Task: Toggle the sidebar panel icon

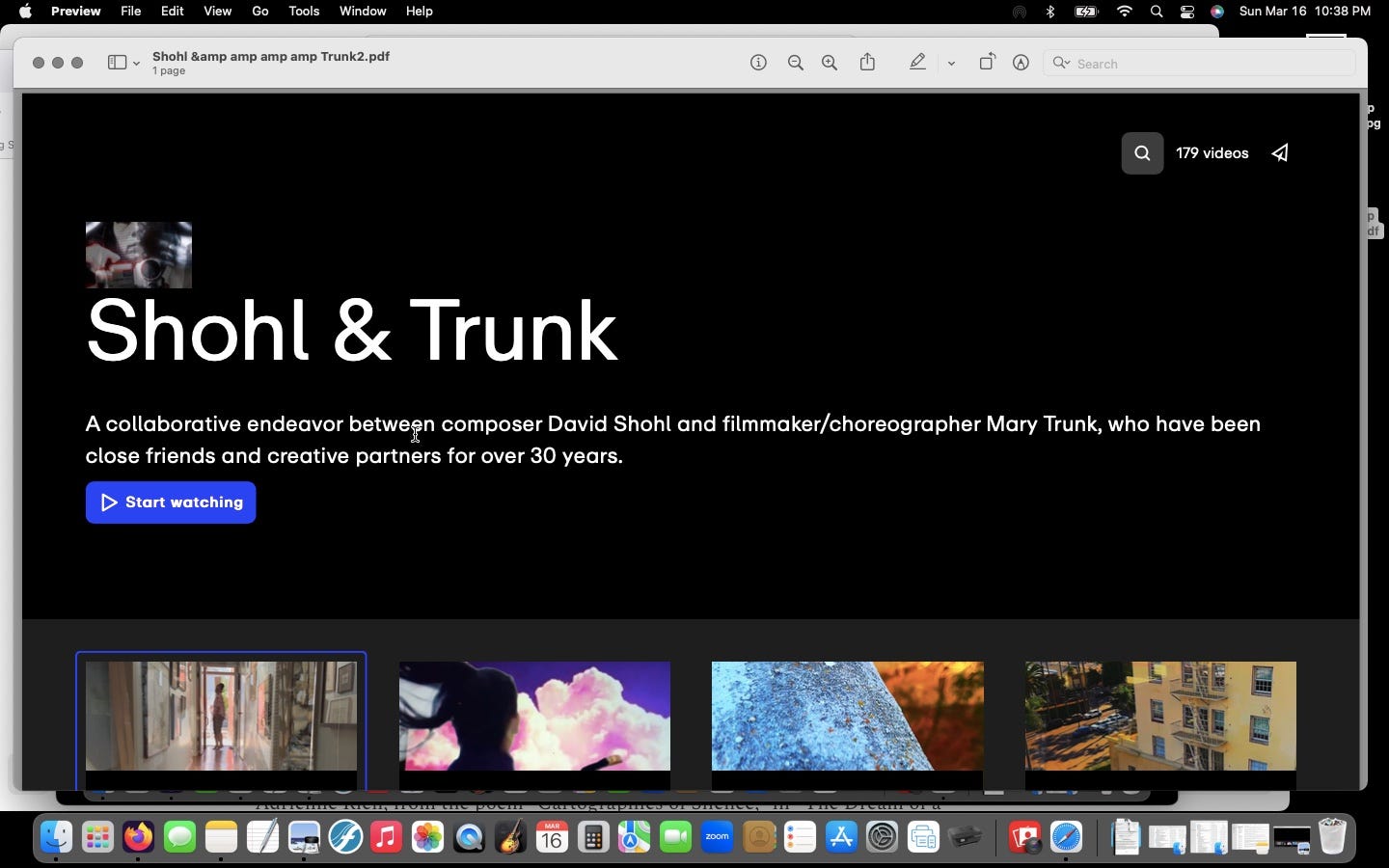Action: click(117, 63)
